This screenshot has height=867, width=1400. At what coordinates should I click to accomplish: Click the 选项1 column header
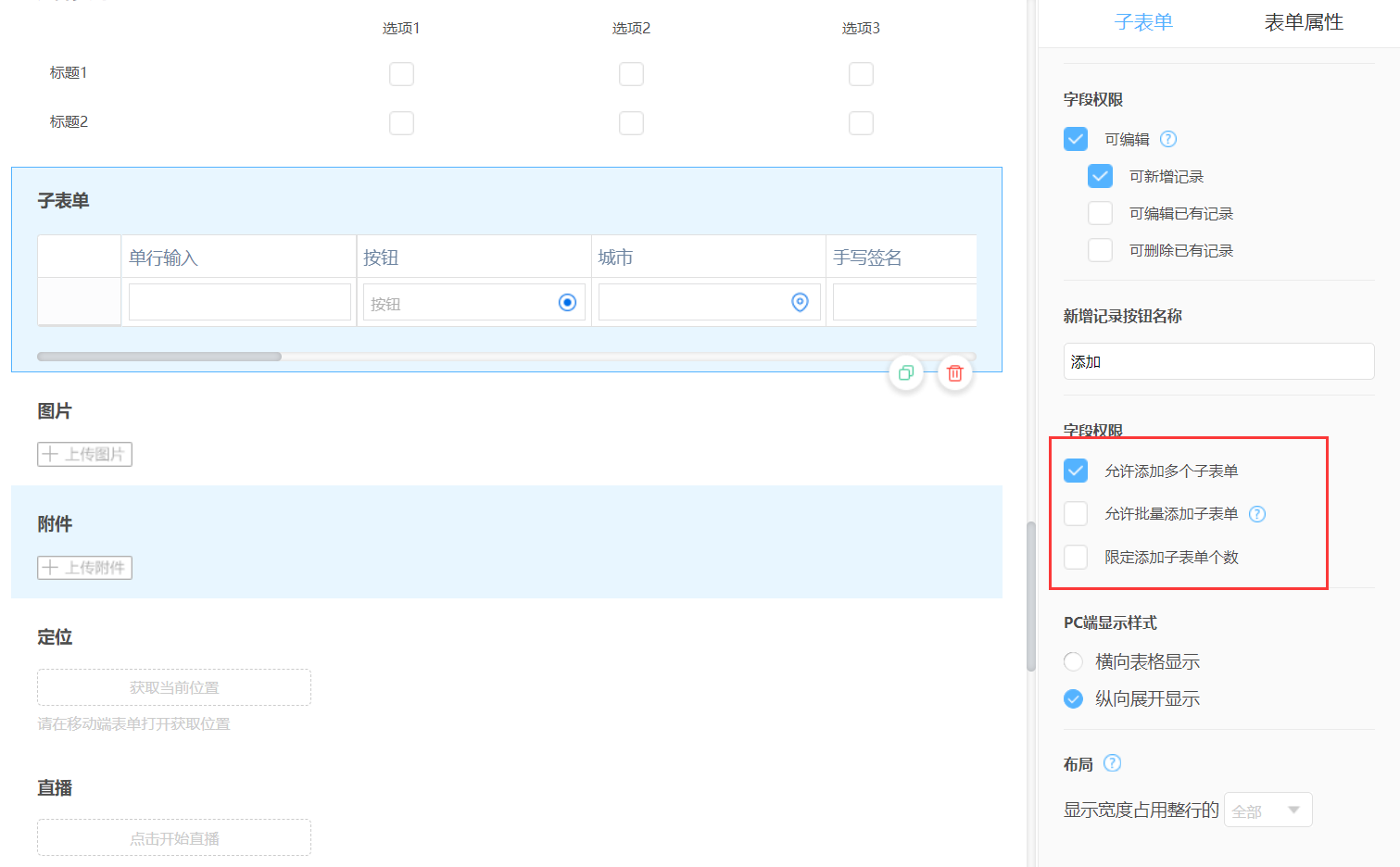[401, 28]
